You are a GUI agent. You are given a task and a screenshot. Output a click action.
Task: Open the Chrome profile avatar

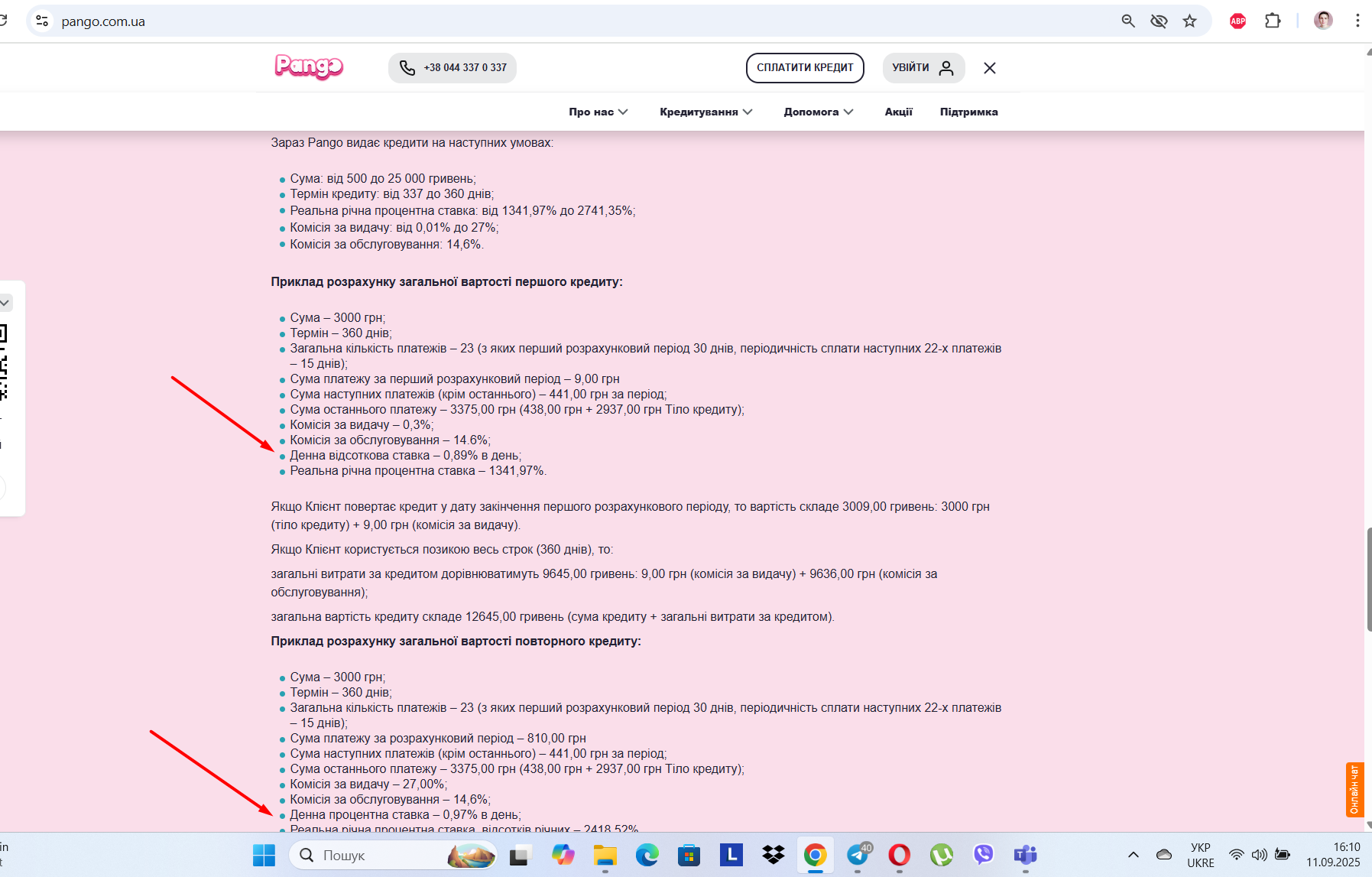point(1323,21)
